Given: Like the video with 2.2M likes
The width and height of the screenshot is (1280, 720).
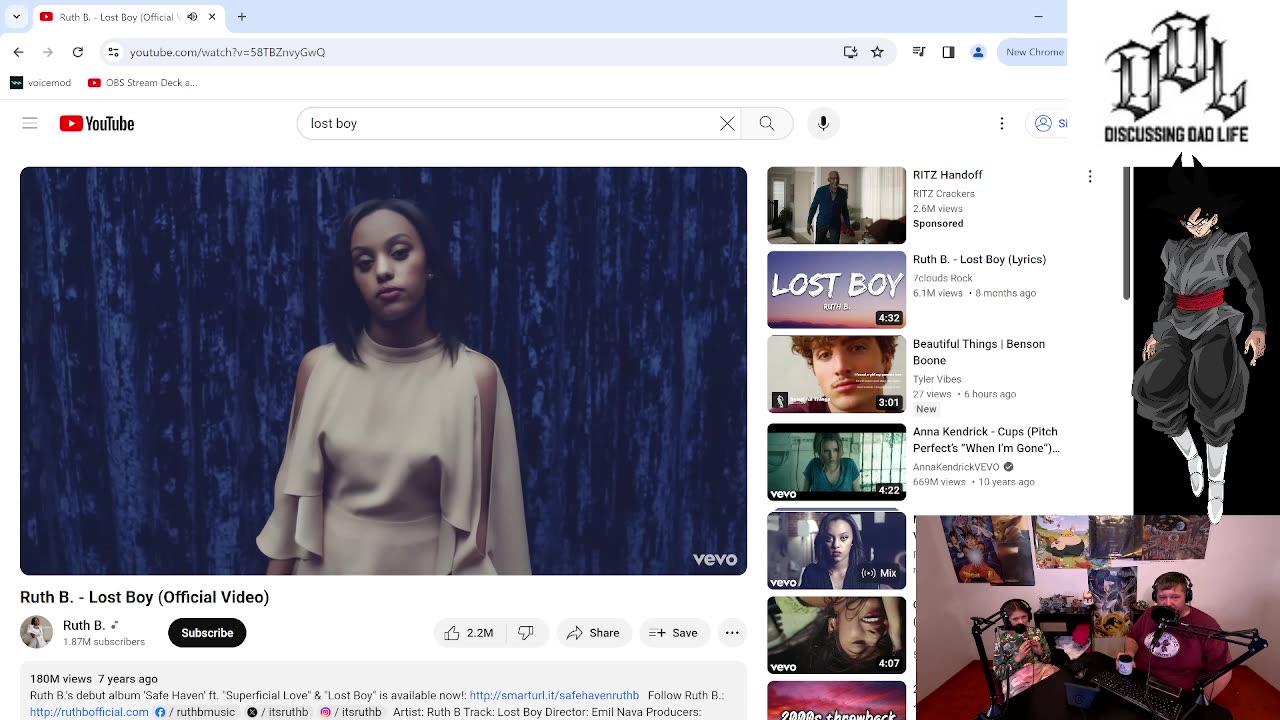Looking at the screenshot, I should (x=469, y=633).
